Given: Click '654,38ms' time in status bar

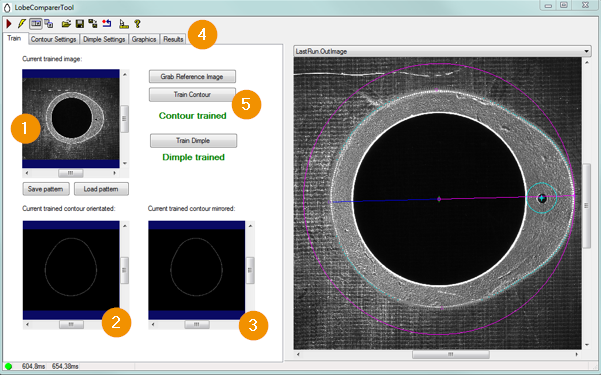Looking at the screenshot, I should (66, 367).
